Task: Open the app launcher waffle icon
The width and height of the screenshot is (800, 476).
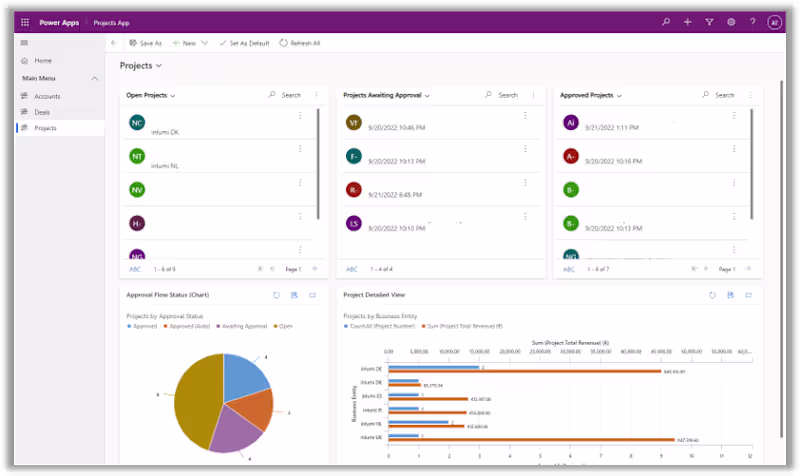Action: point(25,22)
